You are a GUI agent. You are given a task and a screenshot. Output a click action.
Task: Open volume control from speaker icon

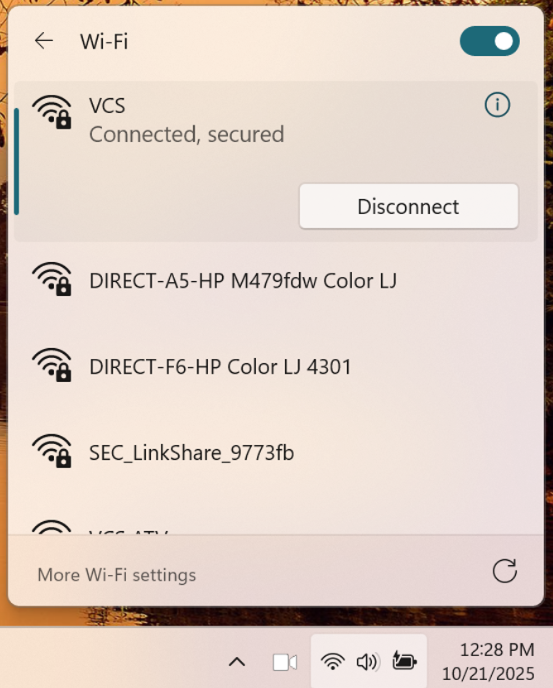367,662
